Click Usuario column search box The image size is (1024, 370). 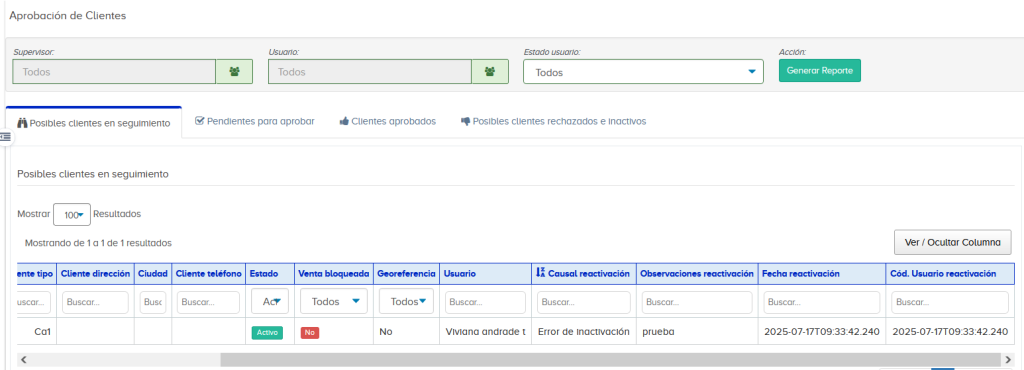coord(485,303)
